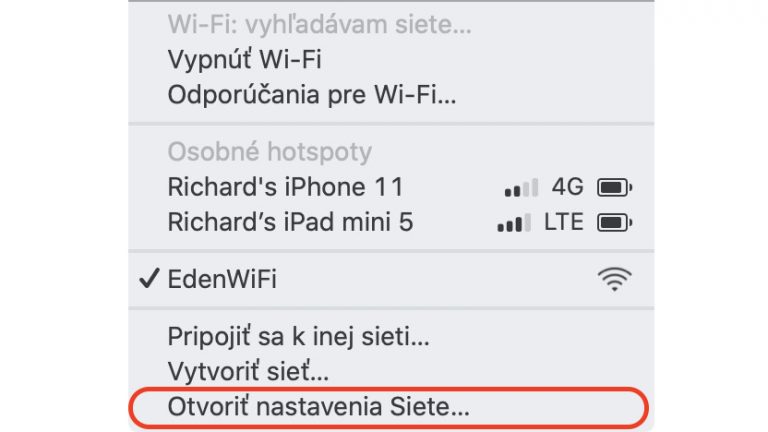The height and width of the screenshot is (432, 768).
Task: Click the checkmark next to EdenWiFi
Action: [149, 279]
